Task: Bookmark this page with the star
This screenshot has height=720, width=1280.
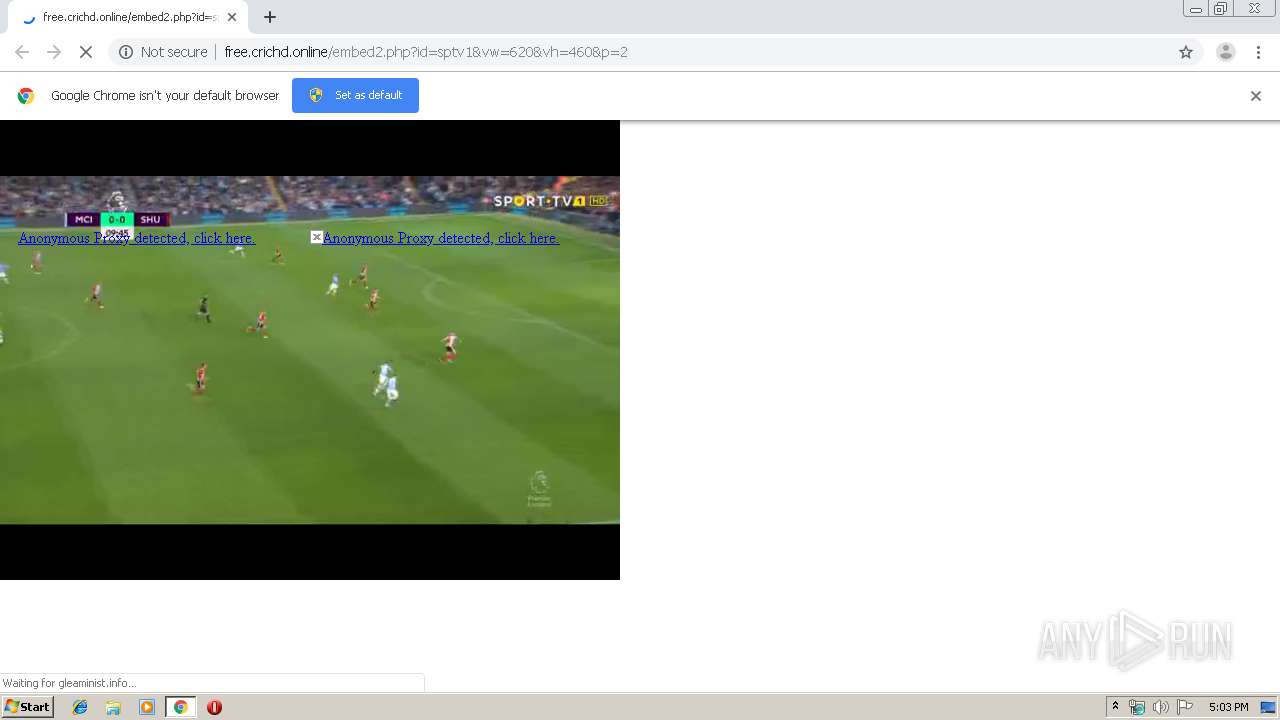Action: click(1186, 52)
